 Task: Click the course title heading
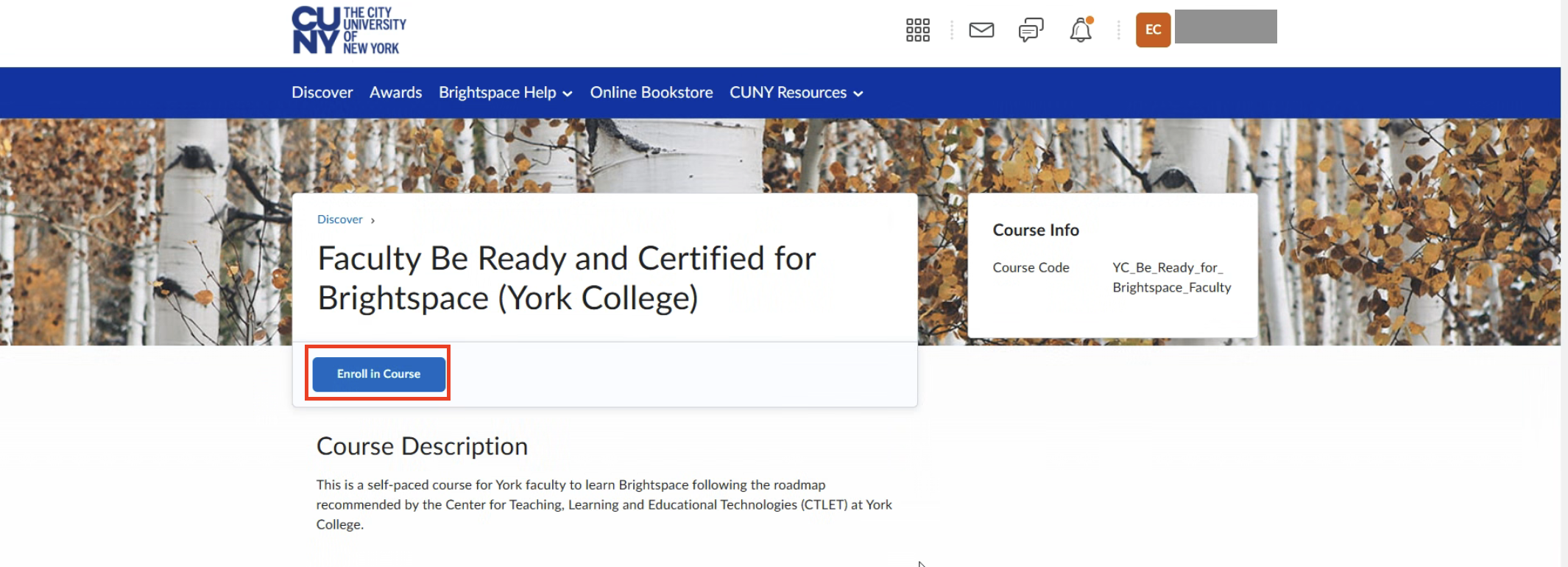(566, 278)
